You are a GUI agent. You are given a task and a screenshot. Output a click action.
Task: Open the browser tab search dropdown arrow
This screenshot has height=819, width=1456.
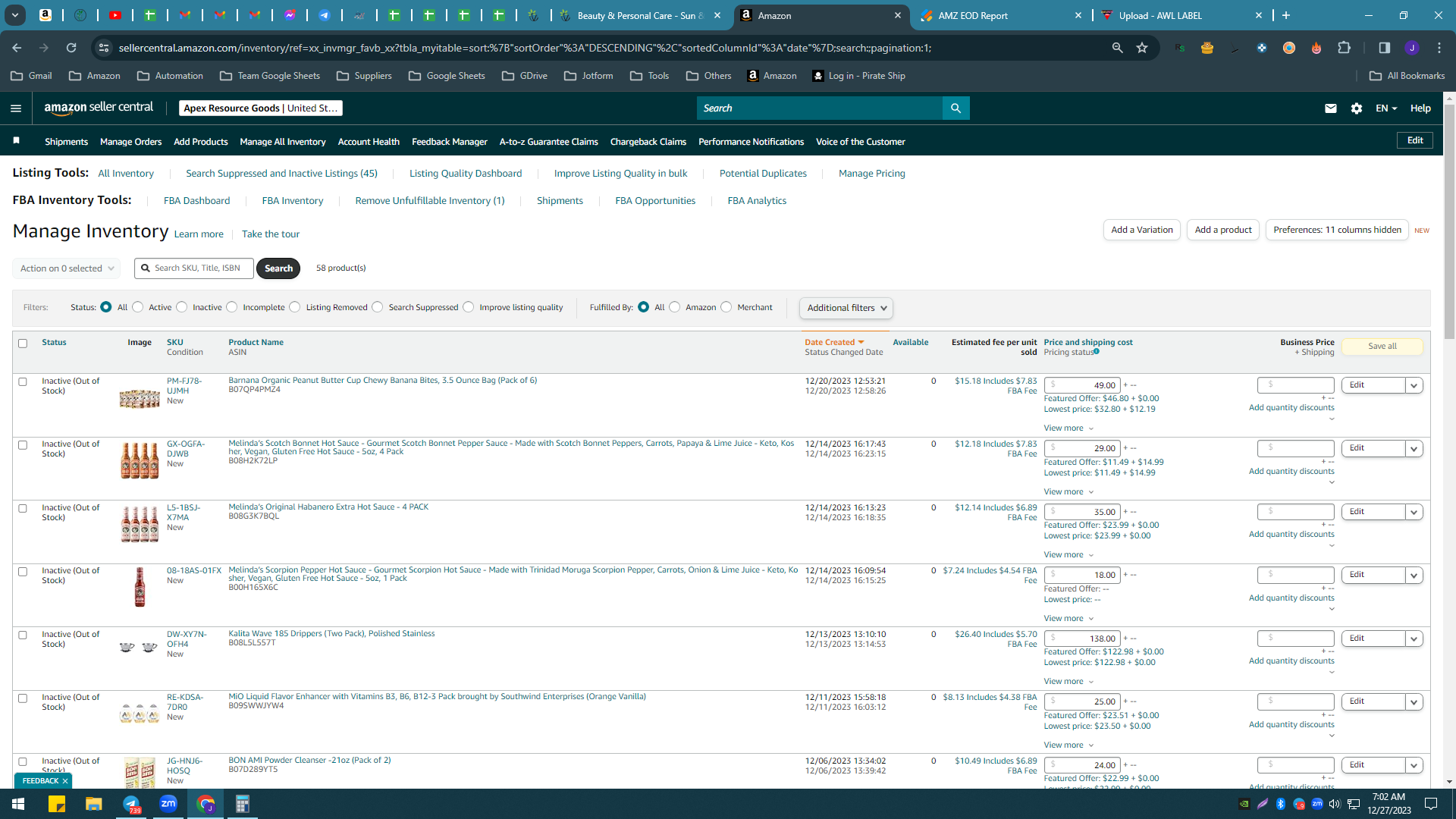coord(15,15)
